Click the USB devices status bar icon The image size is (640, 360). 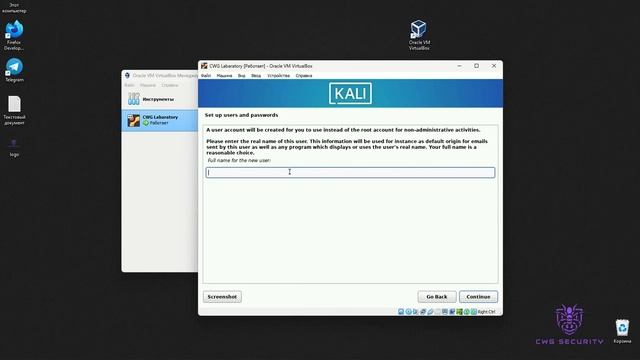(430, 311)
